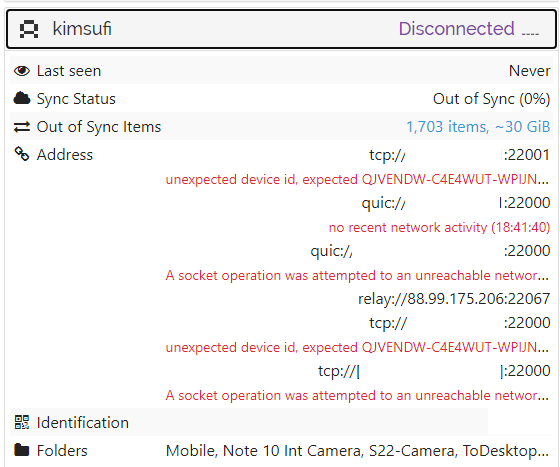Viewport: 560px width, 467px height.
Task: Select the tcp address on port 22001
Action: click(459, 155)
